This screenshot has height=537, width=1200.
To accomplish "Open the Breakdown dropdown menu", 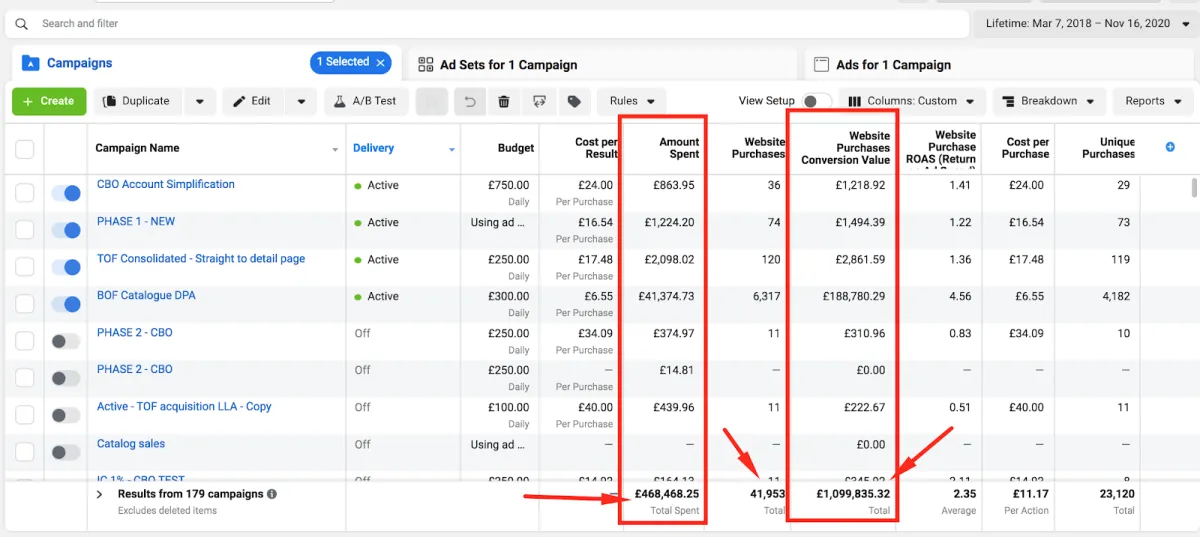I will coord(1049,101).
